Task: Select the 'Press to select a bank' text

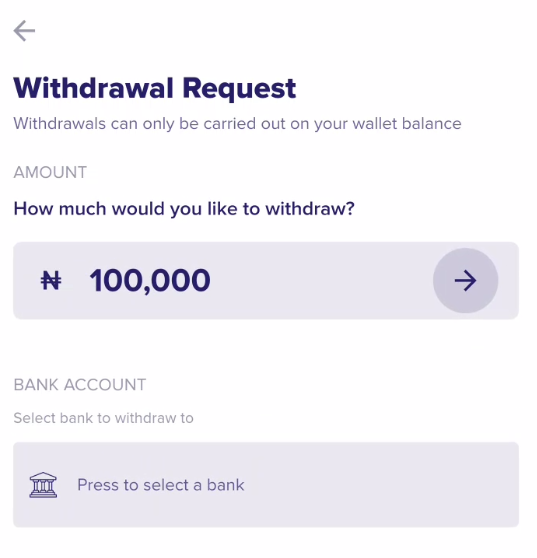Action: tap(161, 485)
